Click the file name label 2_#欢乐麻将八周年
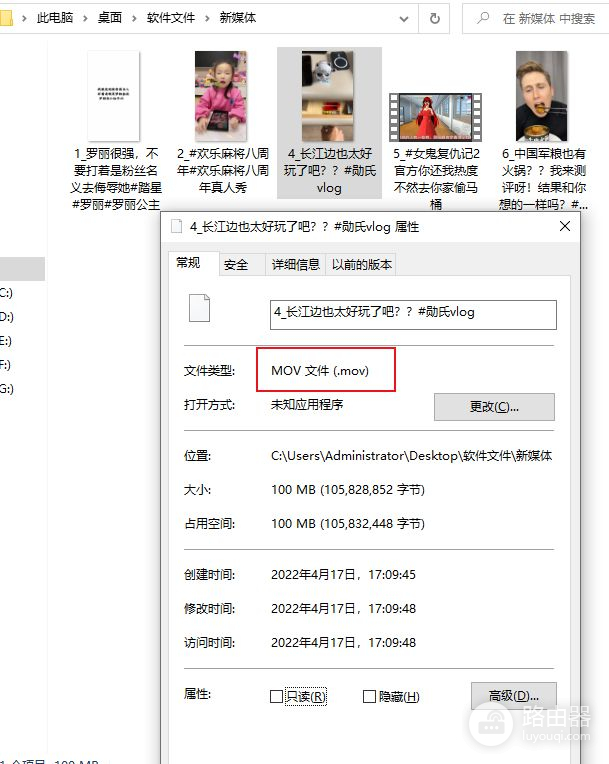 [223, 171]
